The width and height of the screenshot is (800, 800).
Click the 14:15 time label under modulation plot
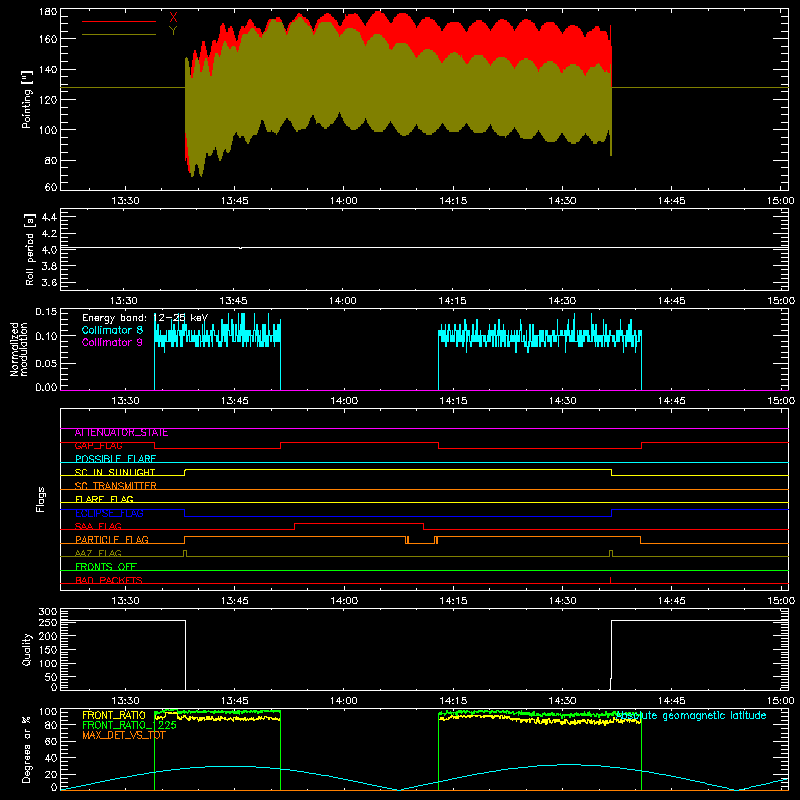[x=453, y=401]
